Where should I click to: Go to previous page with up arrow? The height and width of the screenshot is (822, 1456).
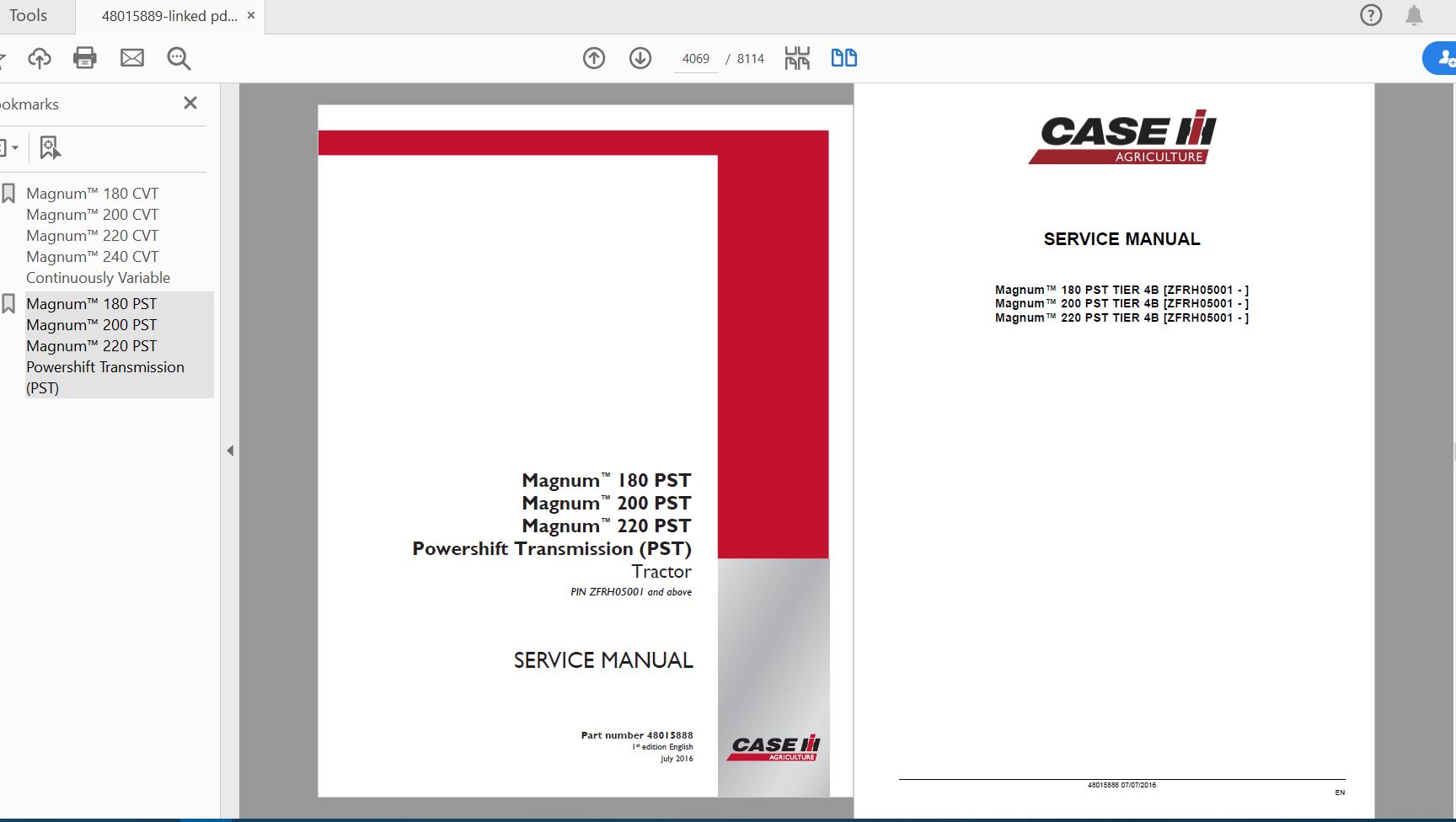coord(594,58)
